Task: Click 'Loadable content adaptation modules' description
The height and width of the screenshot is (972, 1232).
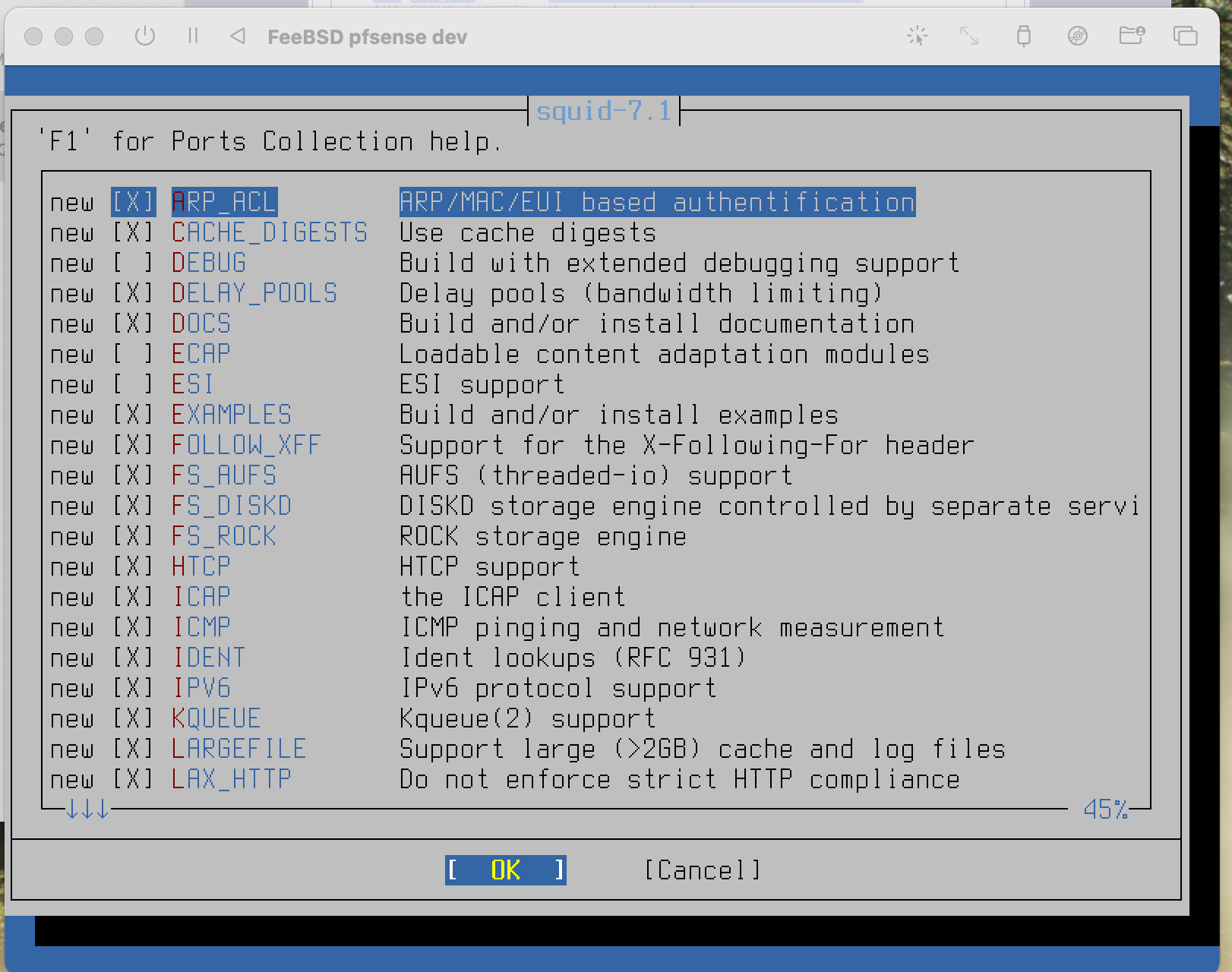Action: pyautogui.click(x=665, y=355)
